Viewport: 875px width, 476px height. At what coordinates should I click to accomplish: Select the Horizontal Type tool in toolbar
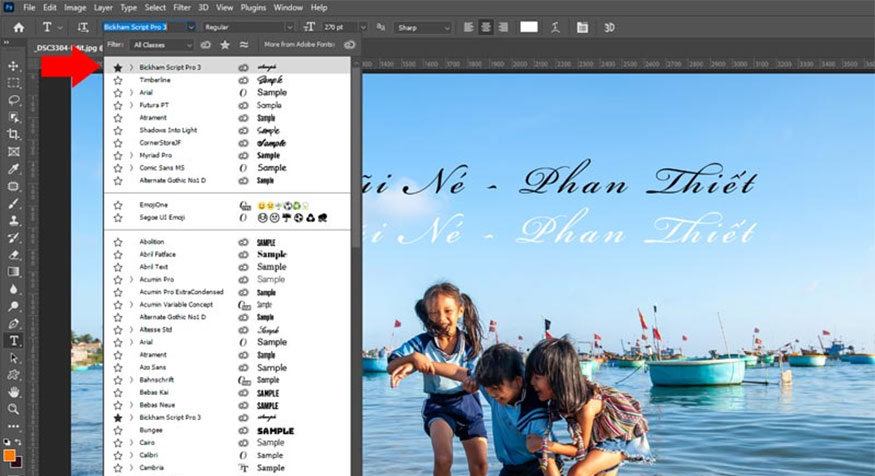pos(14,340)
